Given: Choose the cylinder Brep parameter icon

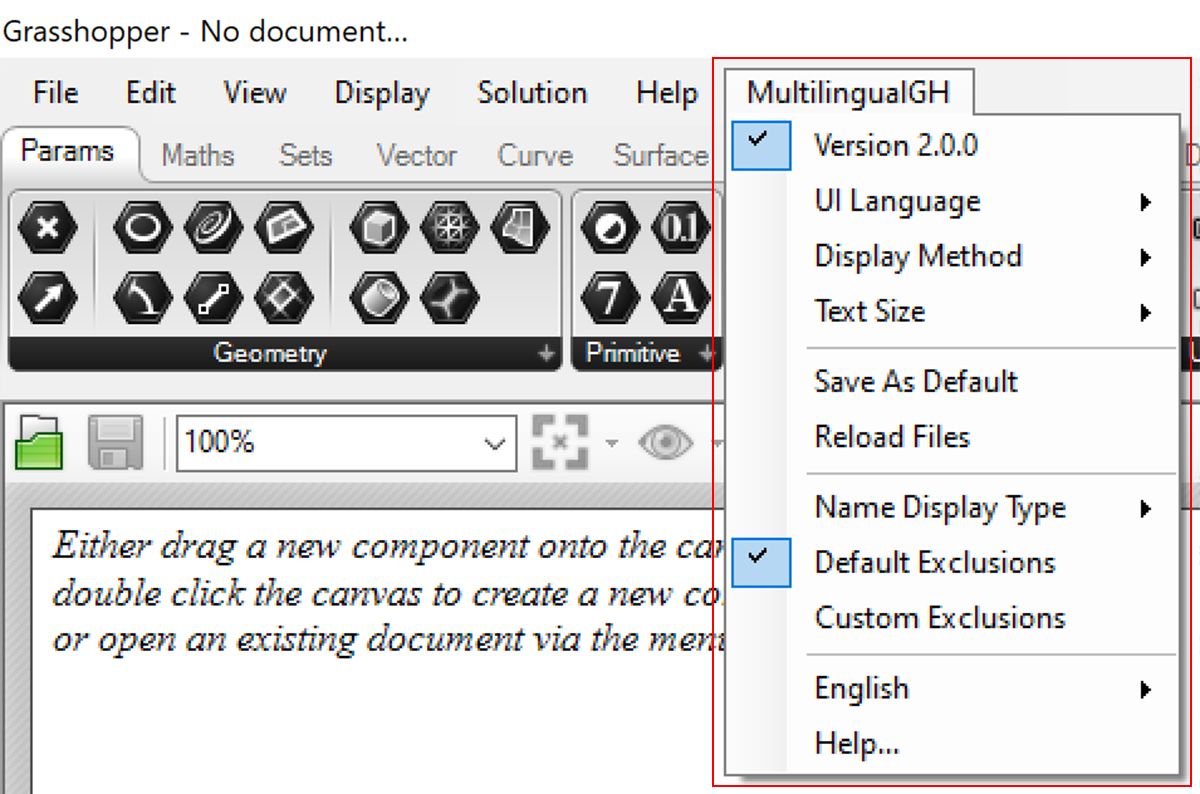Looking at the screenshot, I should pos(379,297).
